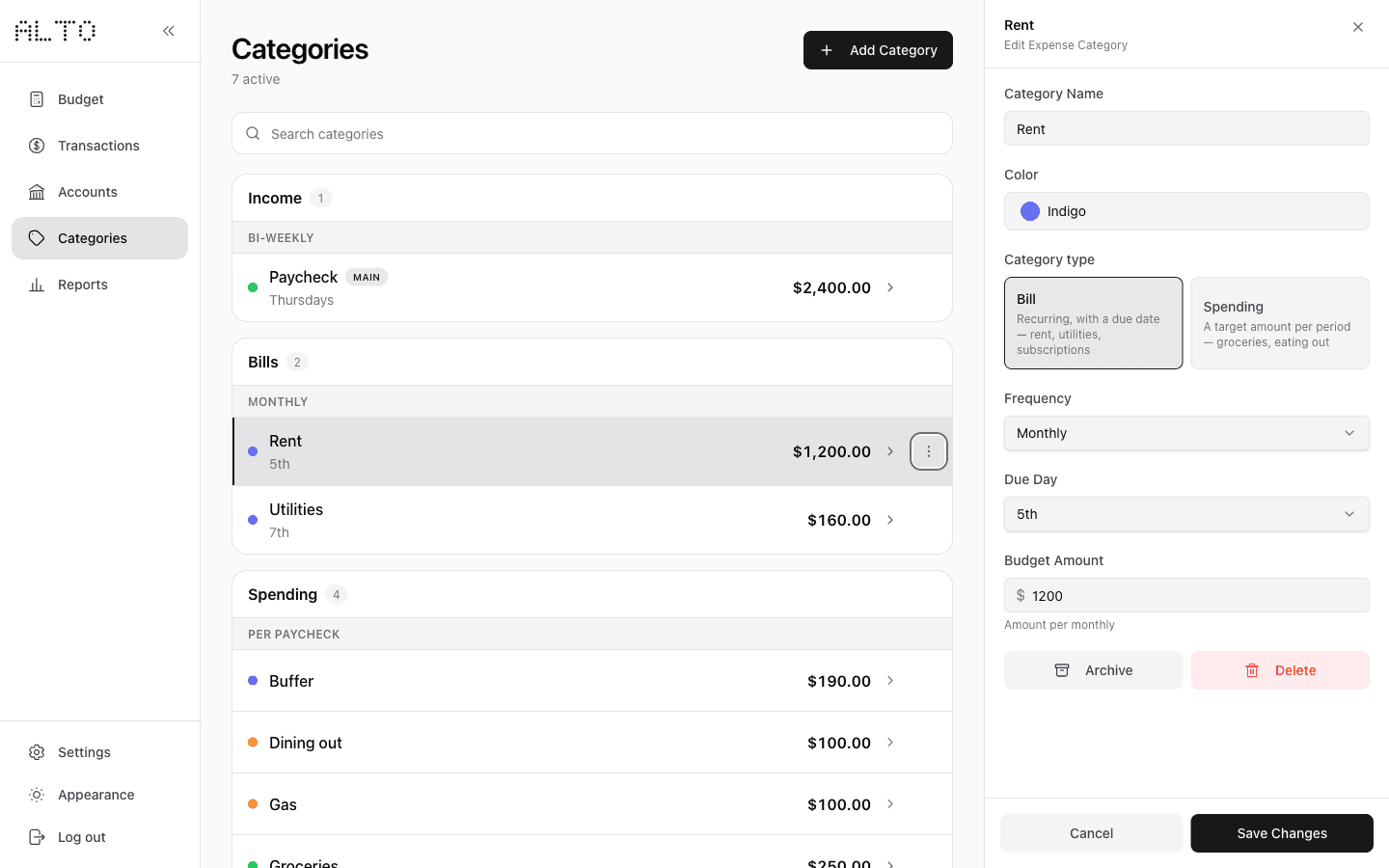
Task: Click the green dot beside Paycheck
Action: tap(253, 287)
